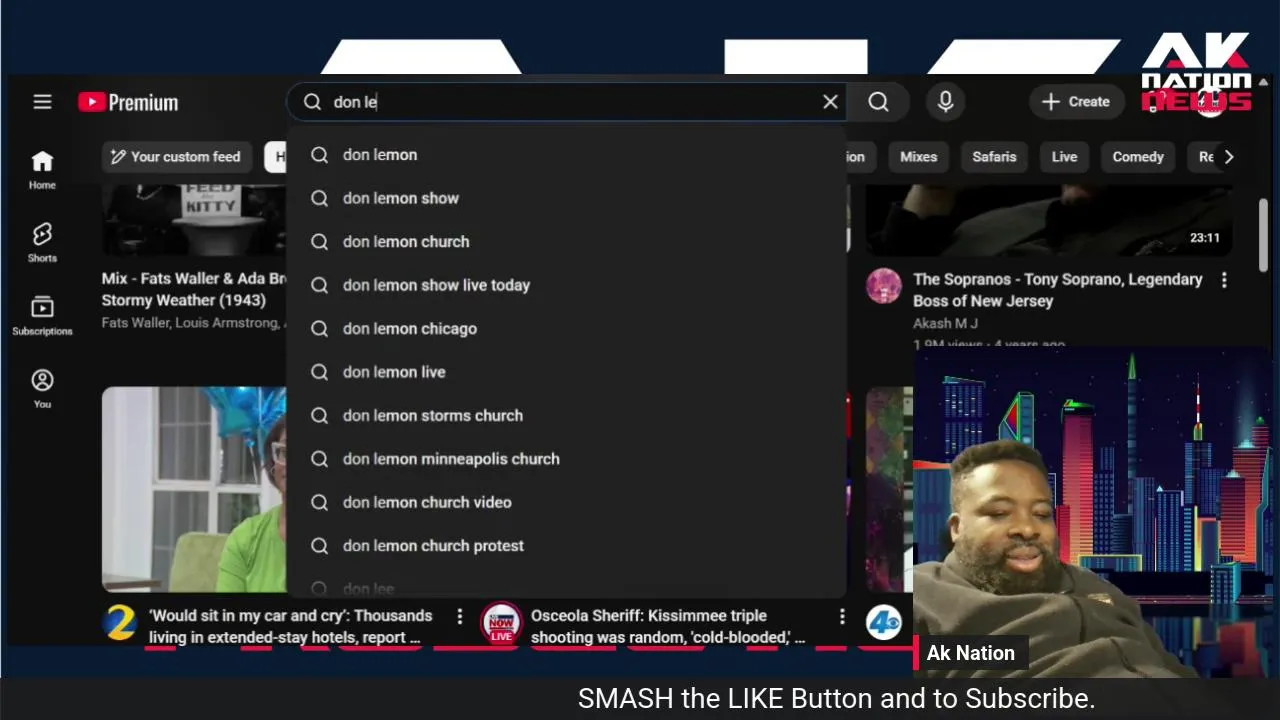
Task: Go to YouTube Premium home logo
Action: (x=128, y=102)
